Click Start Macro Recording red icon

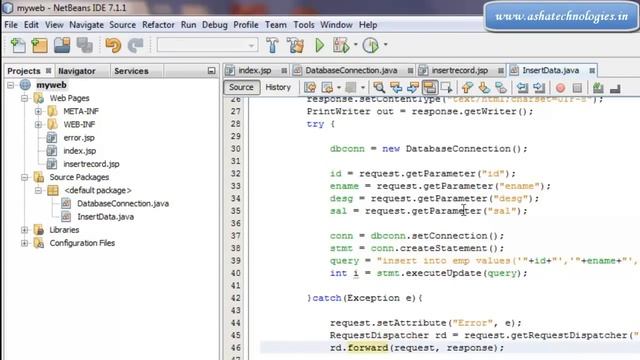click(x=560, y=88)
